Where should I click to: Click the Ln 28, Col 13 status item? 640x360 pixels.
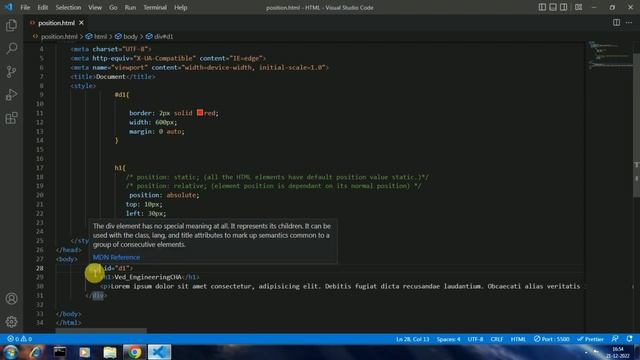(412, 339)
